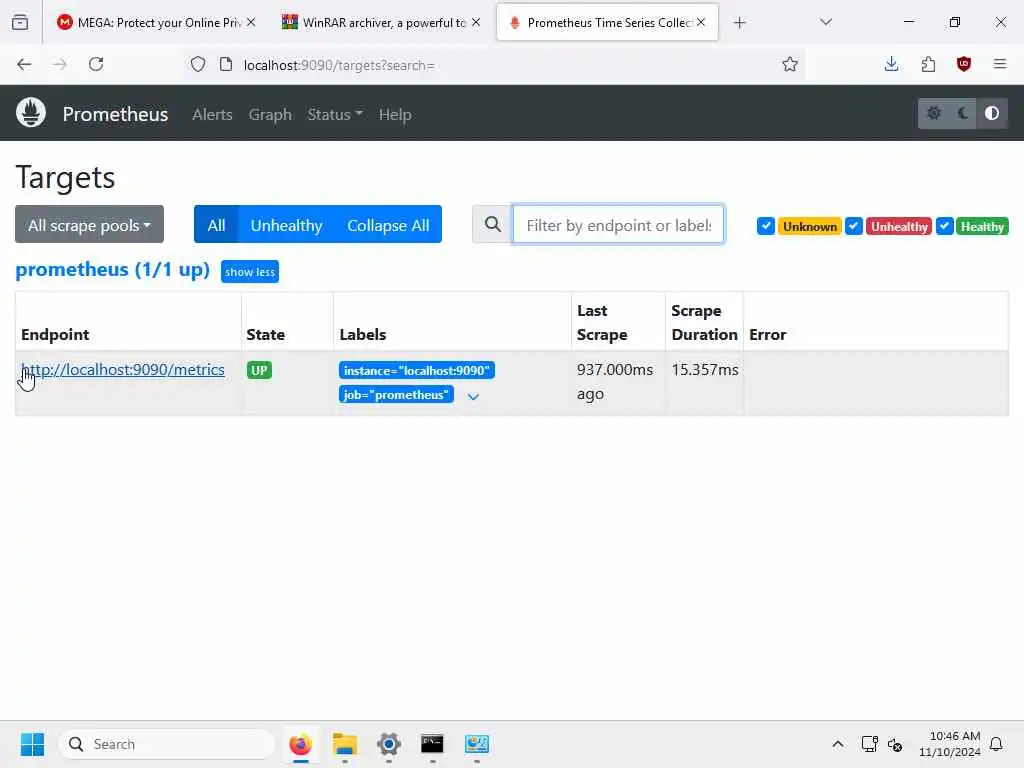Bookmark this page with star icon

(790, 65)
